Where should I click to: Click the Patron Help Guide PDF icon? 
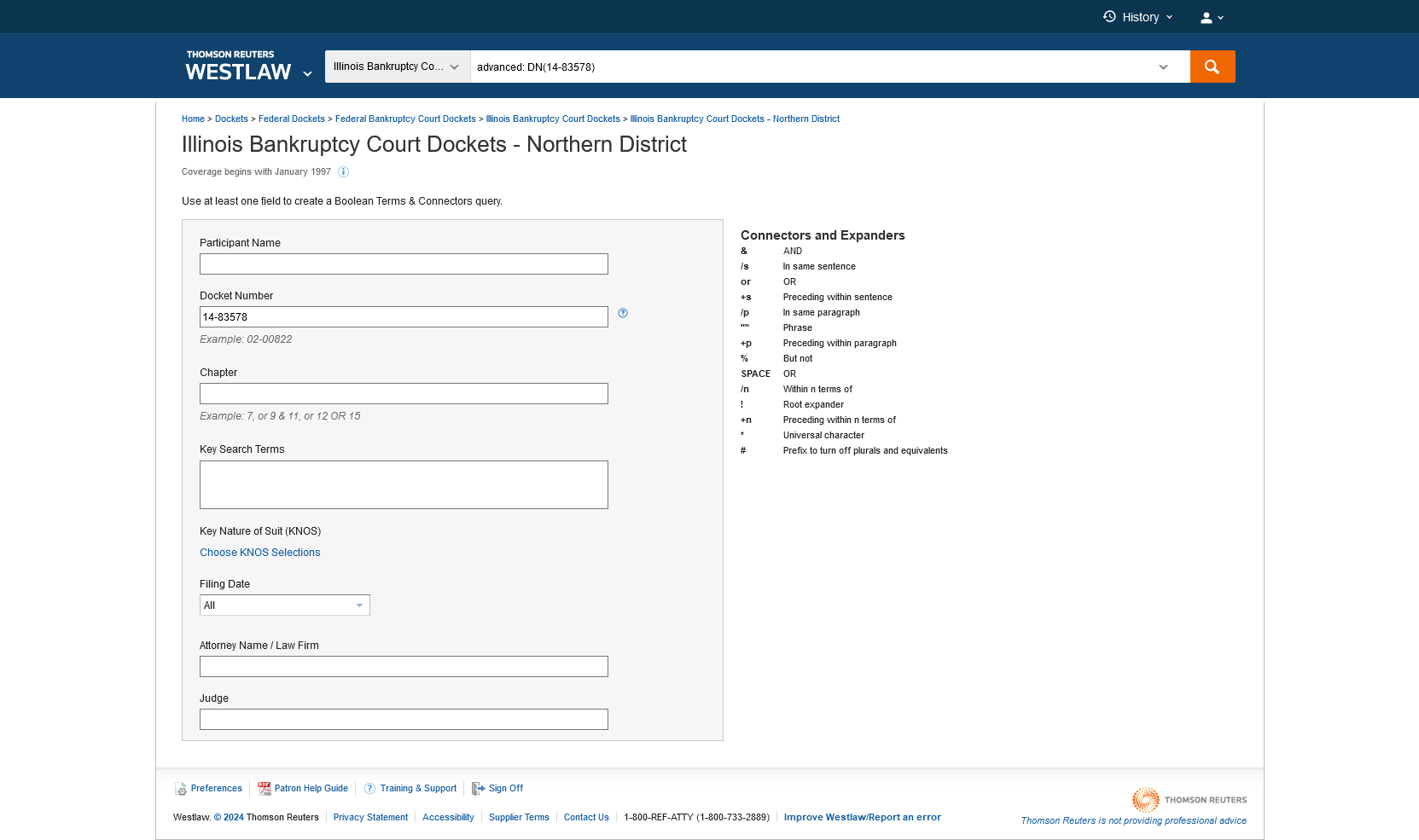click(x=265, y=789)
